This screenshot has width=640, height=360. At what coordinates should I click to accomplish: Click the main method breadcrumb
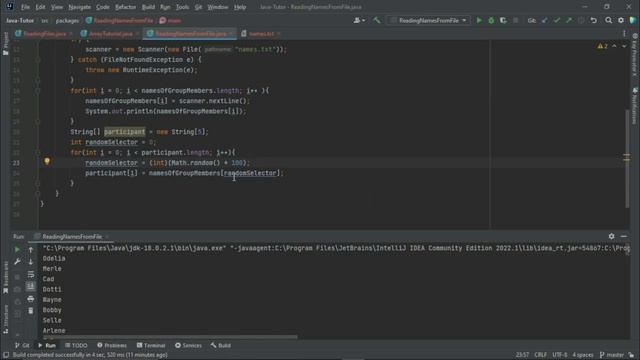pos(171,20)
